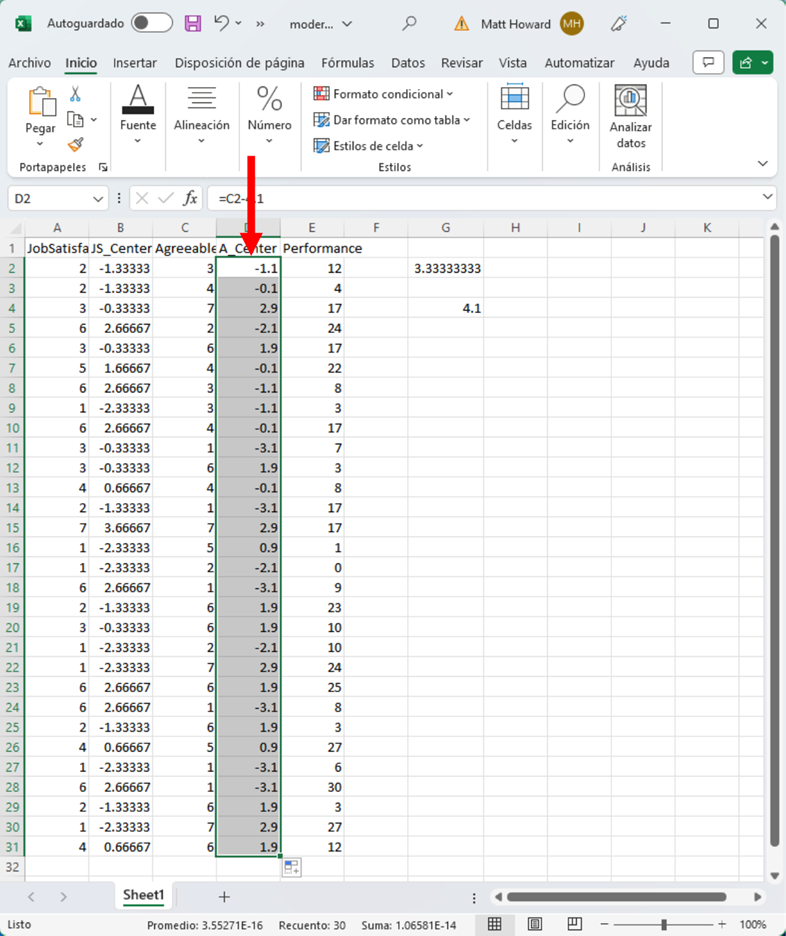Click the Cut scissors icon
Screen dimensions: 786x936
tap(75, 94)
